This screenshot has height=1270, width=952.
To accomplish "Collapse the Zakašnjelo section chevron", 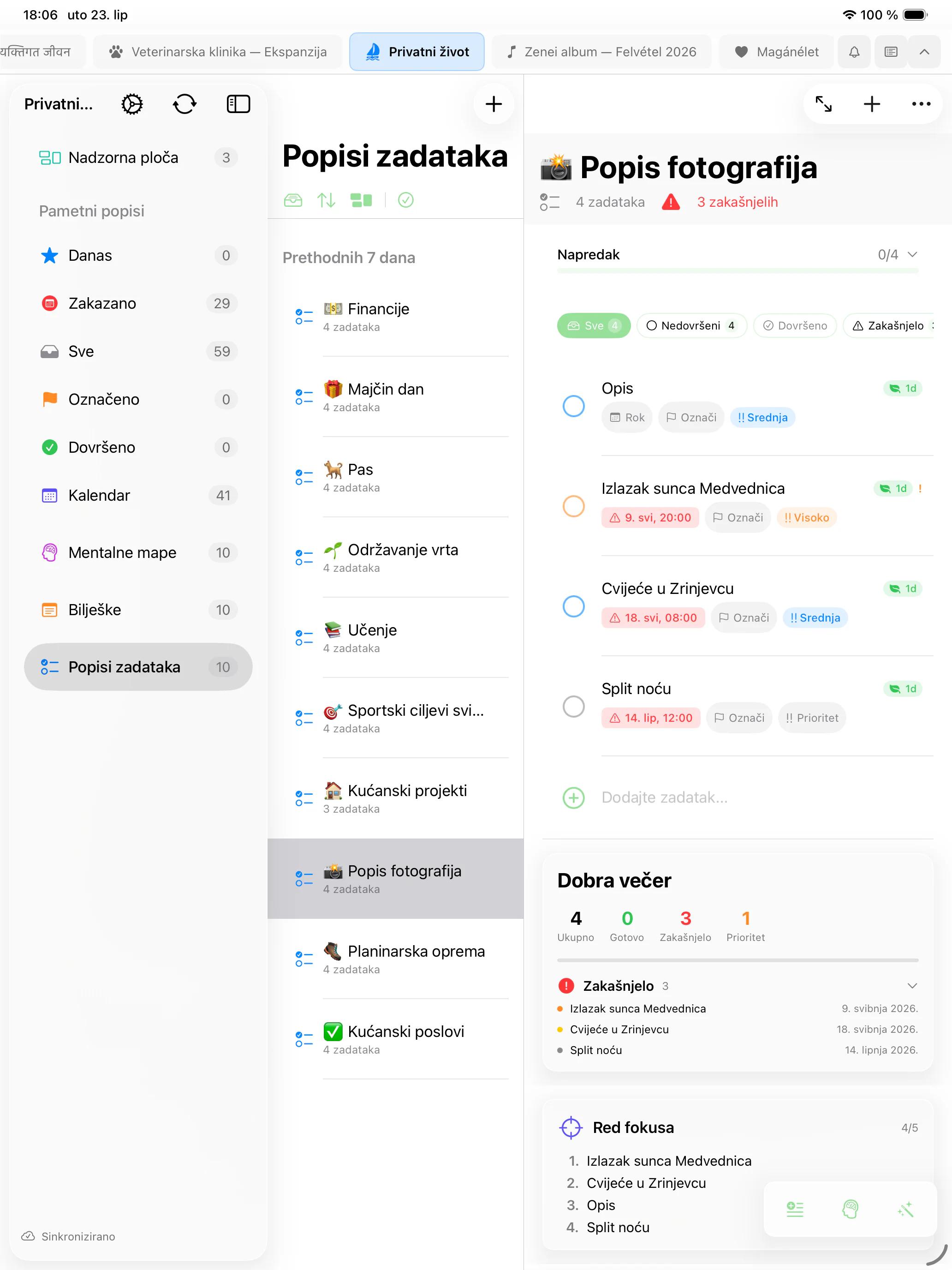I will click(912, 986).
